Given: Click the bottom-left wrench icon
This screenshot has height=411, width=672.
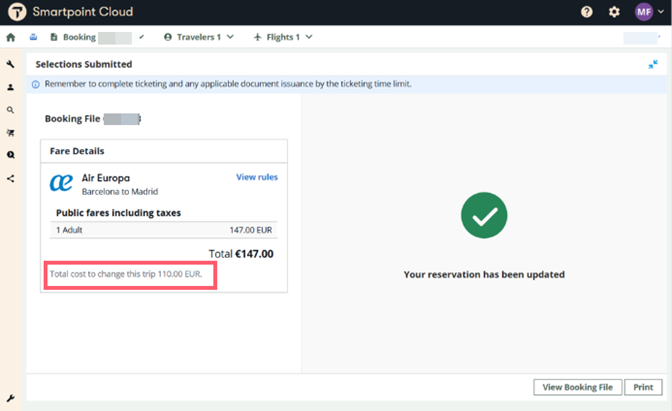Looking at the screenshot, I should 11,398.
